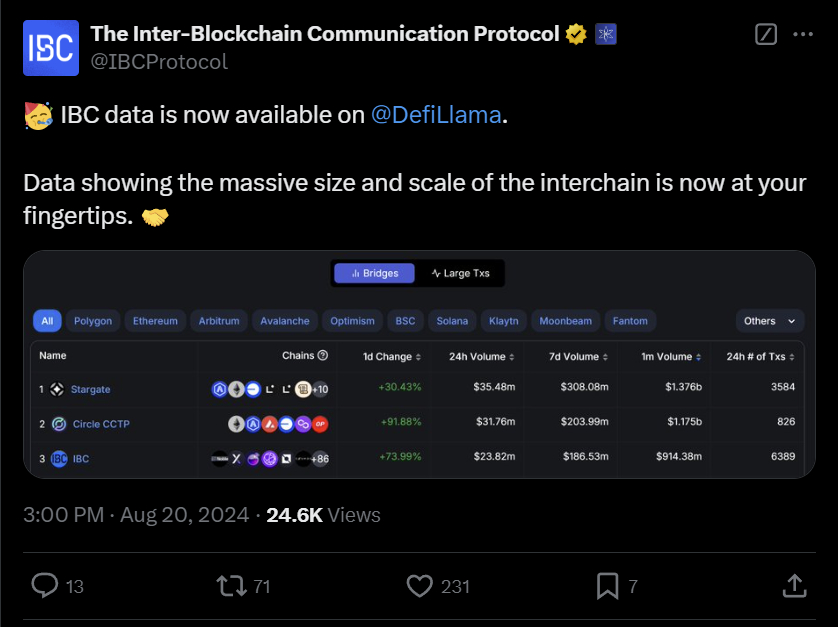
Task: Open the tweet's more options ellipsis
Action: coord(803,34)
